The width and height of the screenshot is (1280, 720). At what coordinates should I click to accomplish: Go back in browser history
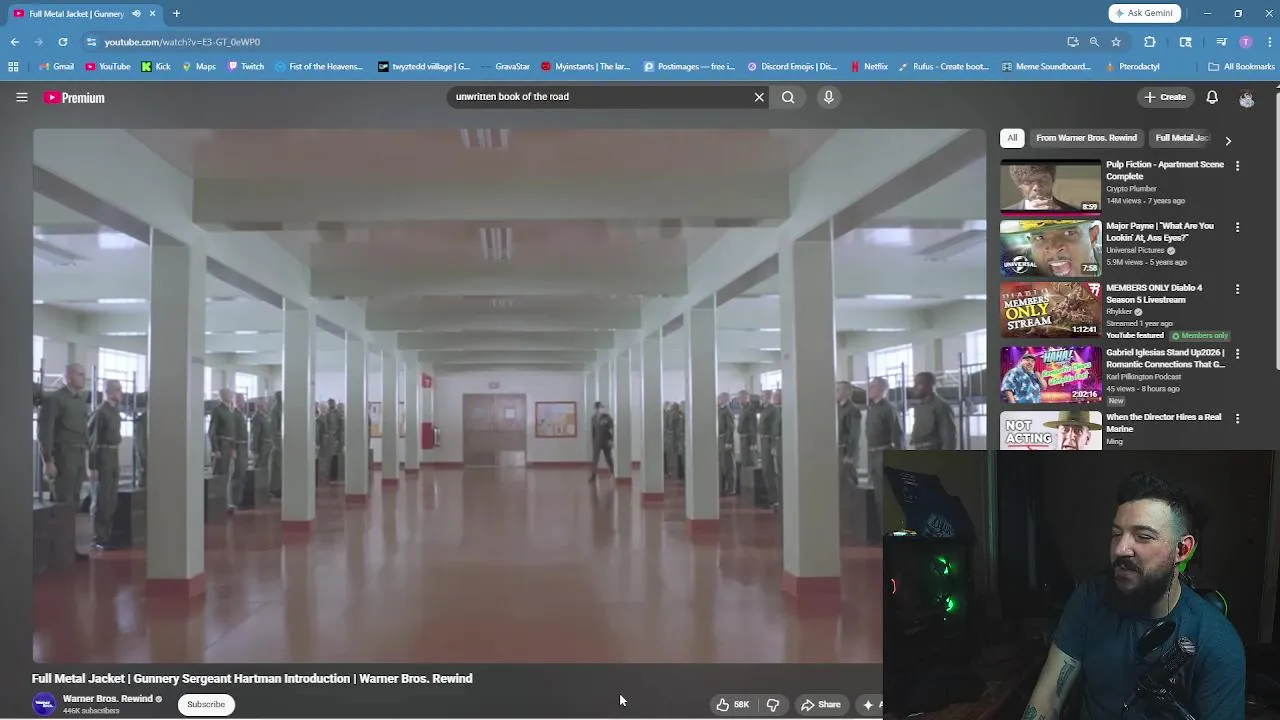(x=15, y=42)
